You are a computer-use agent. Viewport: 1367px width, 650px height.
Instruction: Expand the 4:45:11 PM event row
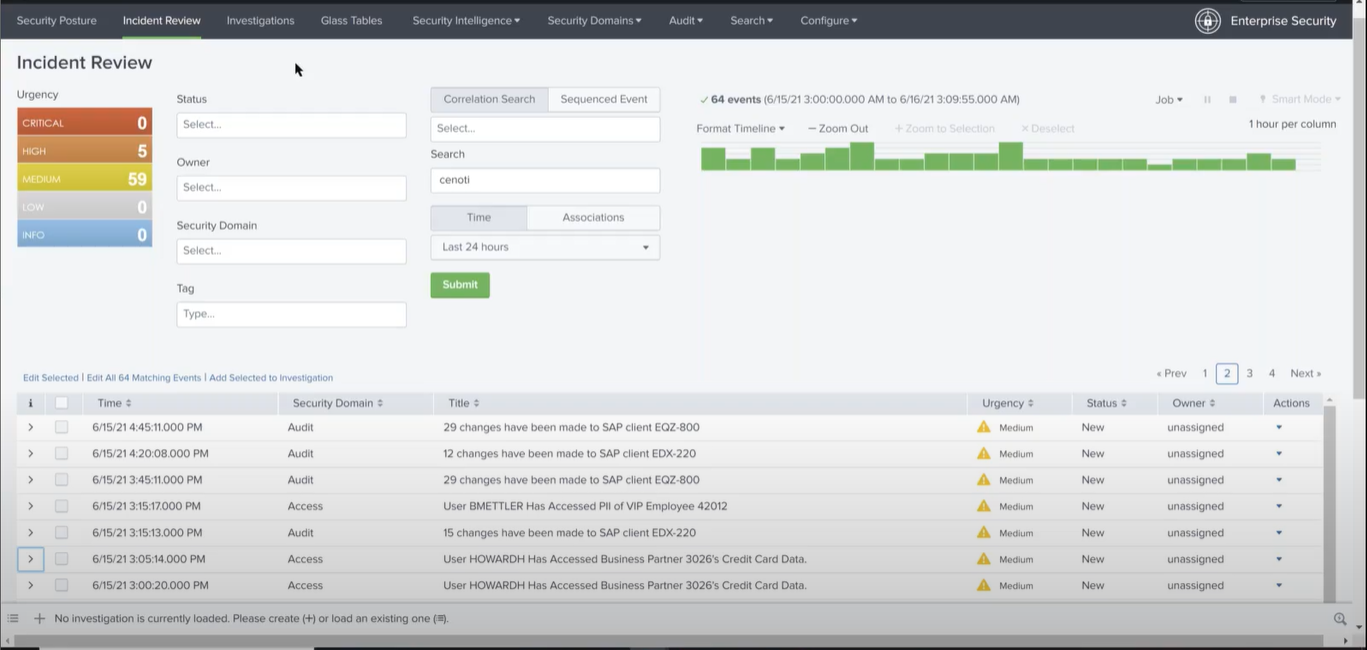(30, 427)
